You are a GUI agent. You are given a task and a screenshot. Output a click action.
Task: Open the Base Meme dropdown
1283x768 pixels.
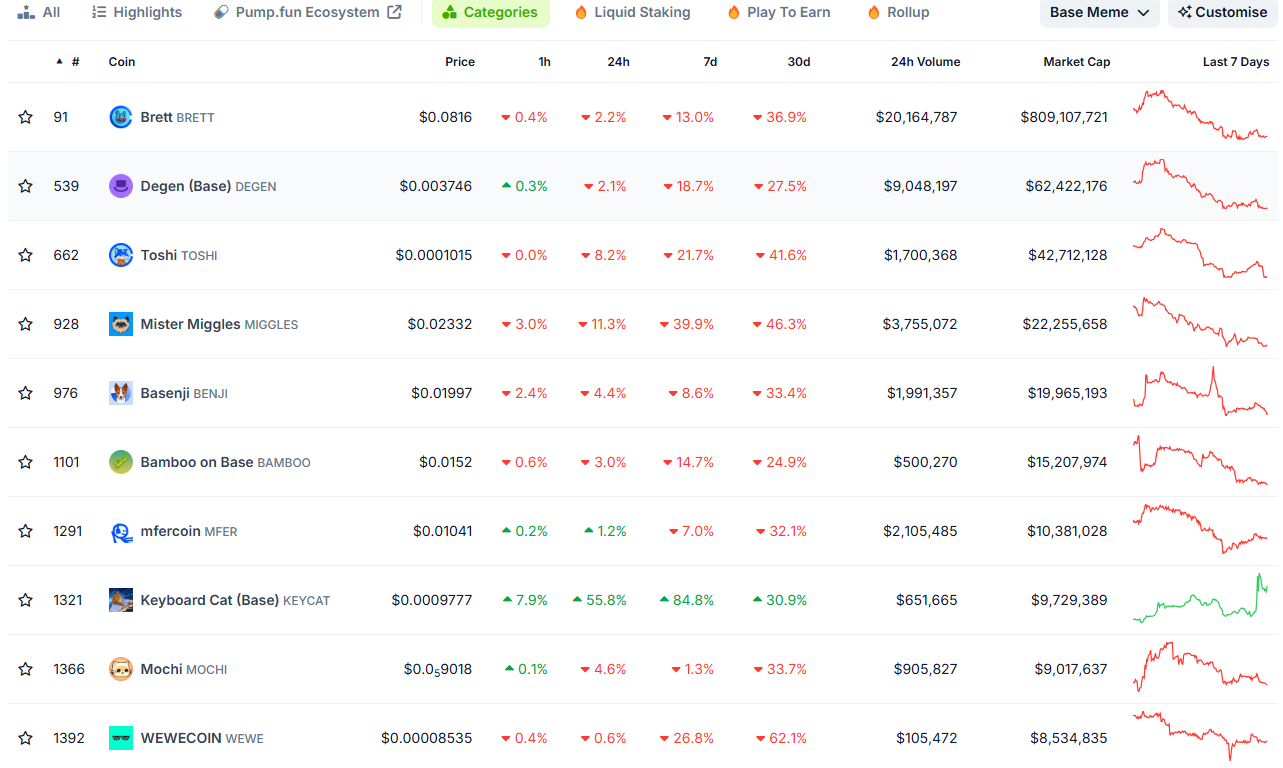point(1099,12)
